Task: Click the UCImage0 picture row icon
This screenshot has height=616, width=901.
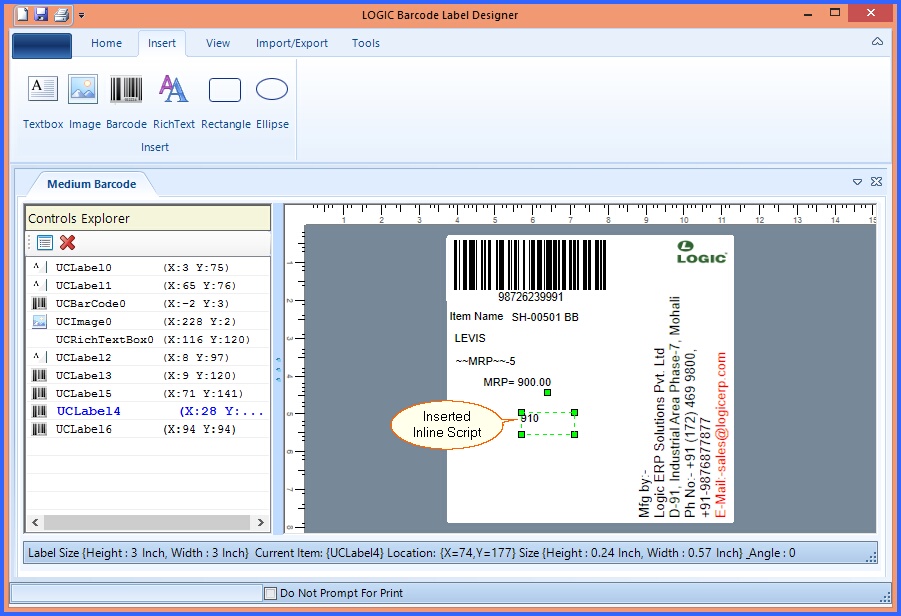Action: [x=39, y=321]
